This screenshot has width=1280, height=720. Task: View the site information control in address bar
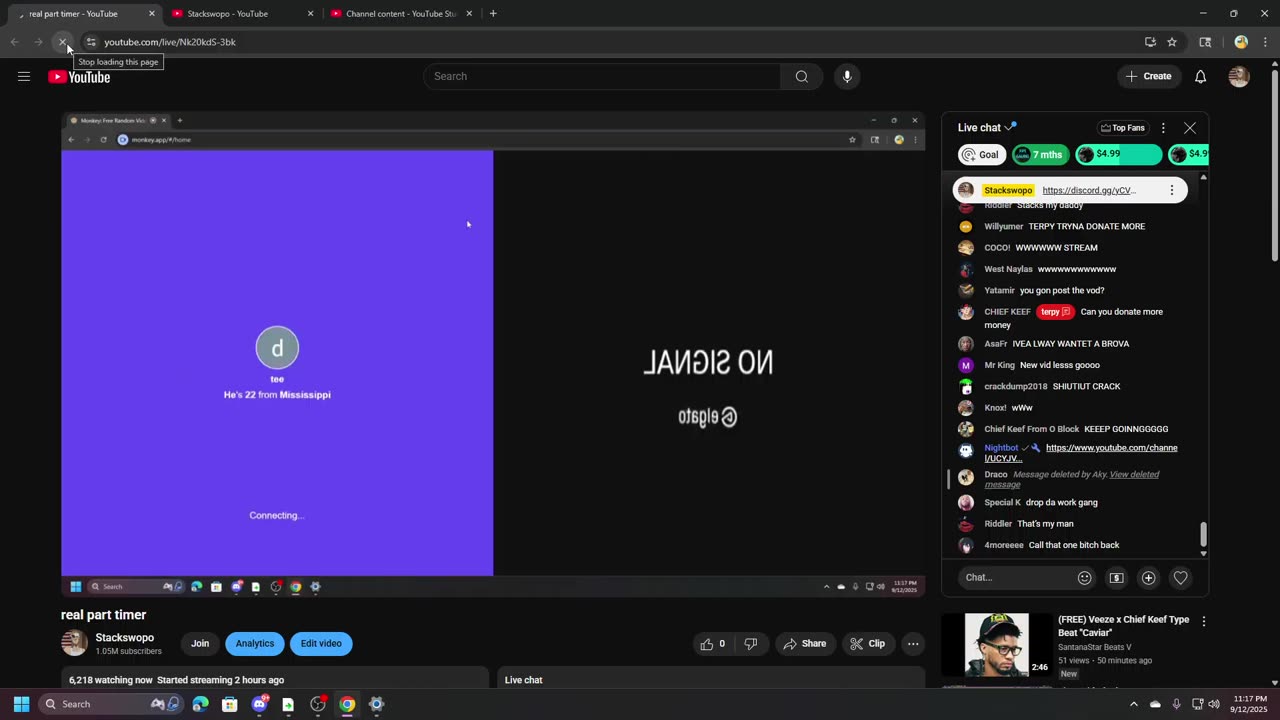coord(90,42)
